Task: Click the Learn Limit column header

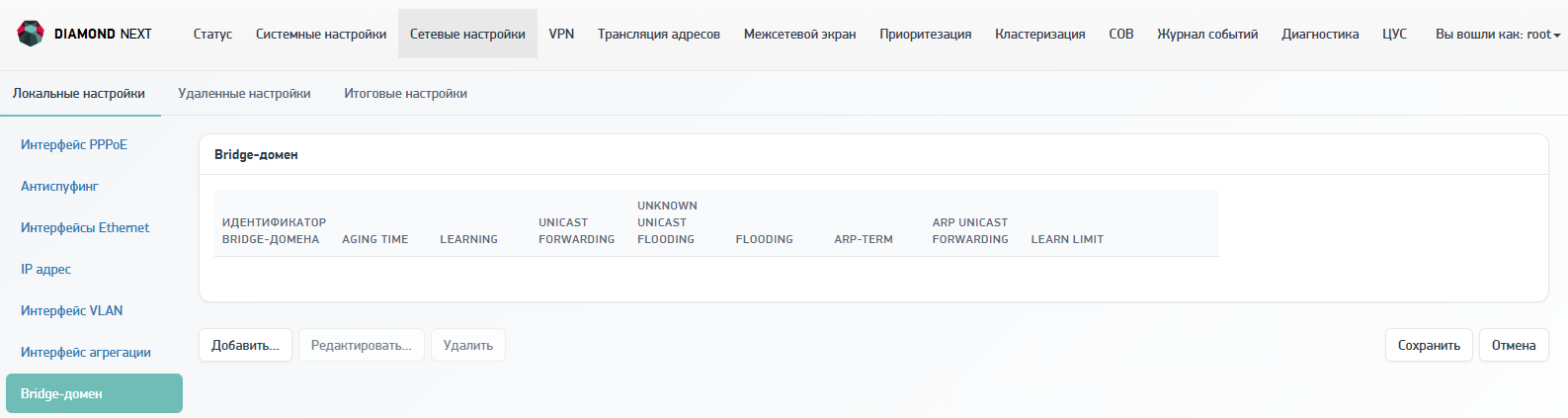Action: 1067,239
